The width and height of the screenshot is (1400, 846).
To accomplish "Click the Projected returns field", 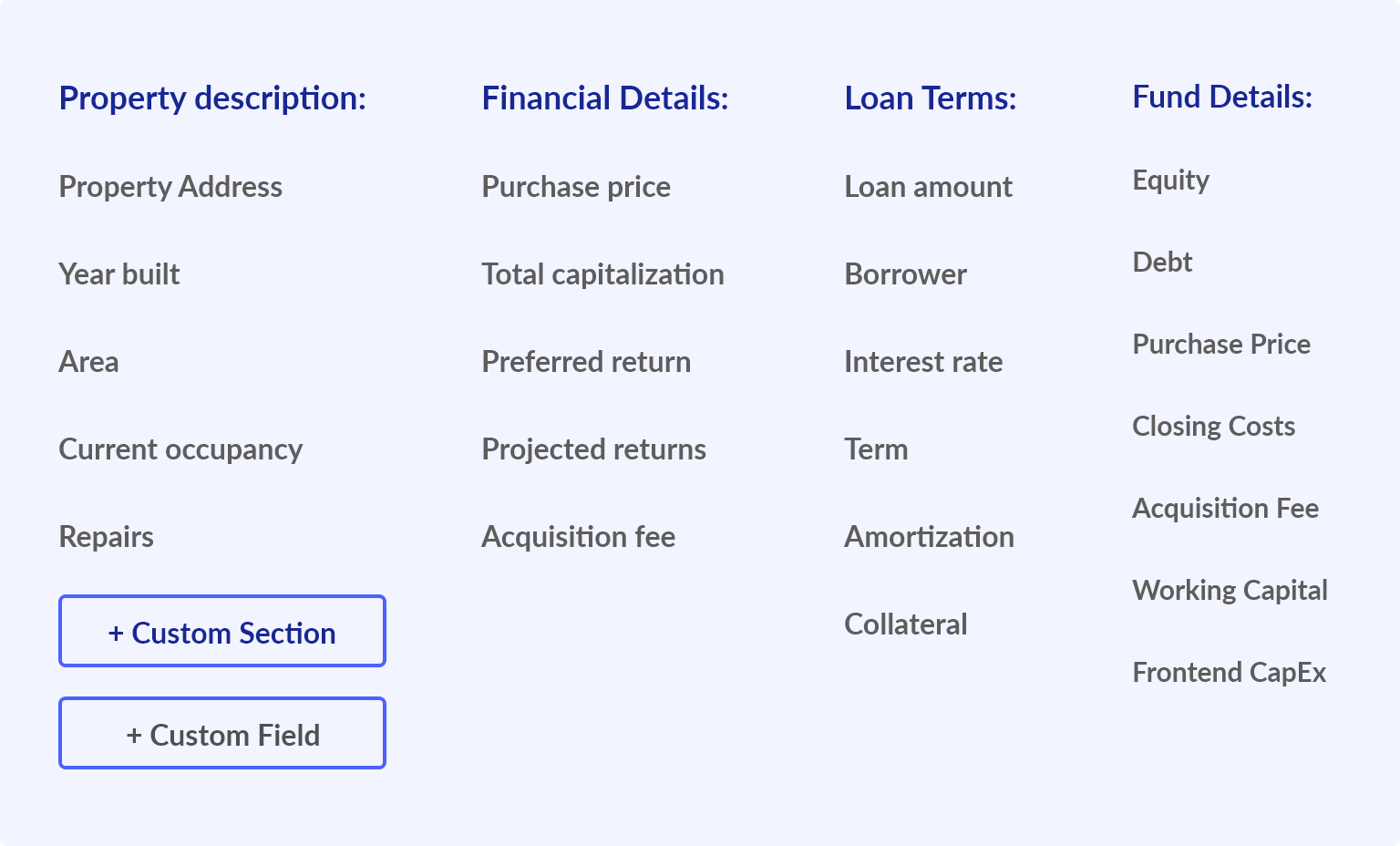I will click(593, 449).
